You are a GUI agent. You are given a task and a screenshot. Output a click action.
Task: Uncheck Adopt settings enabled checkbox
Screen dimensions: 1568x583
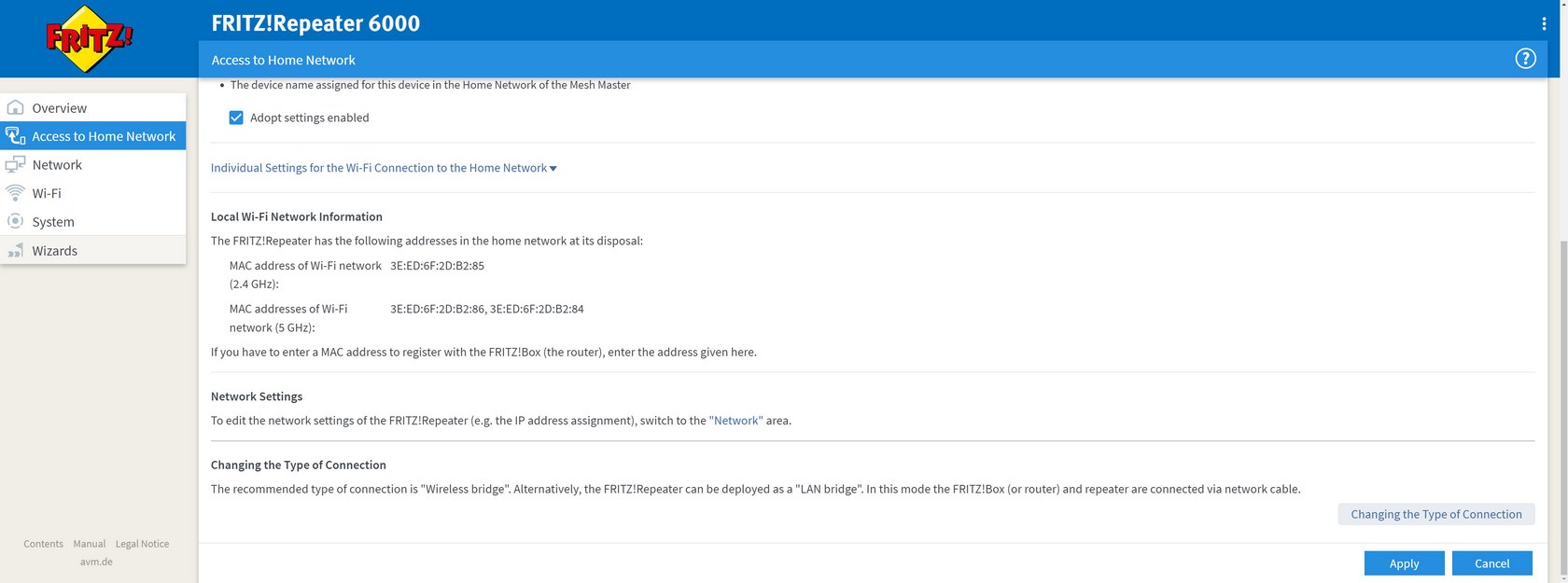point(236,118)
